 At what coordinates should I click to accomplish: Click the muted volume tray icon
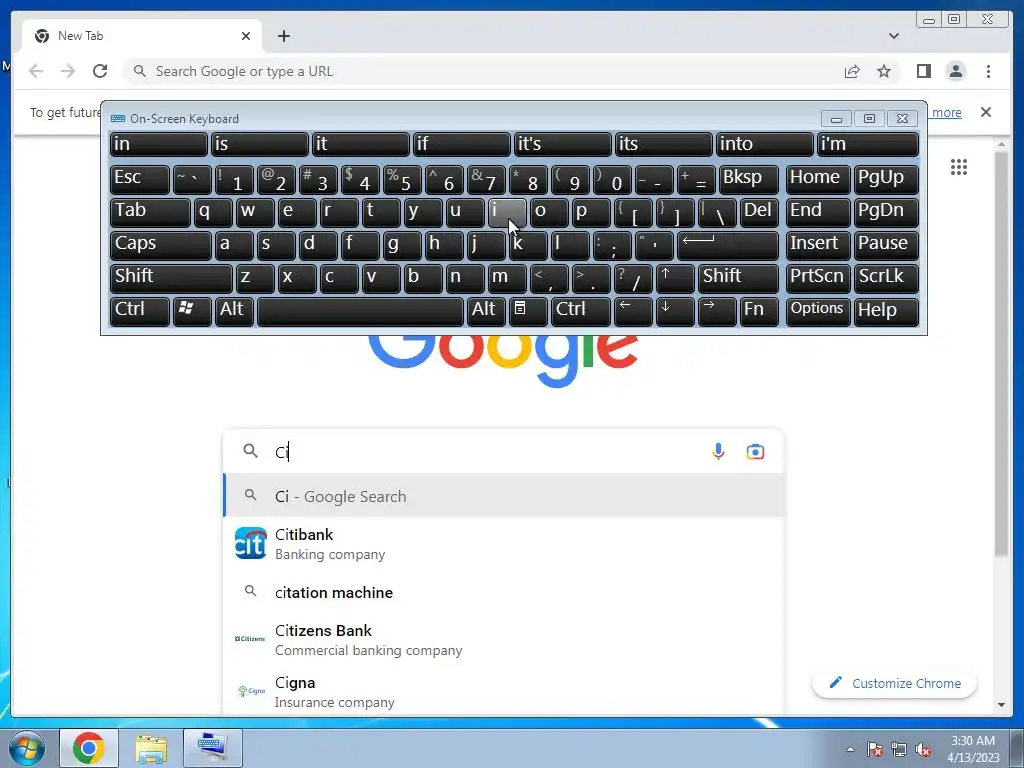coord(923,750)
